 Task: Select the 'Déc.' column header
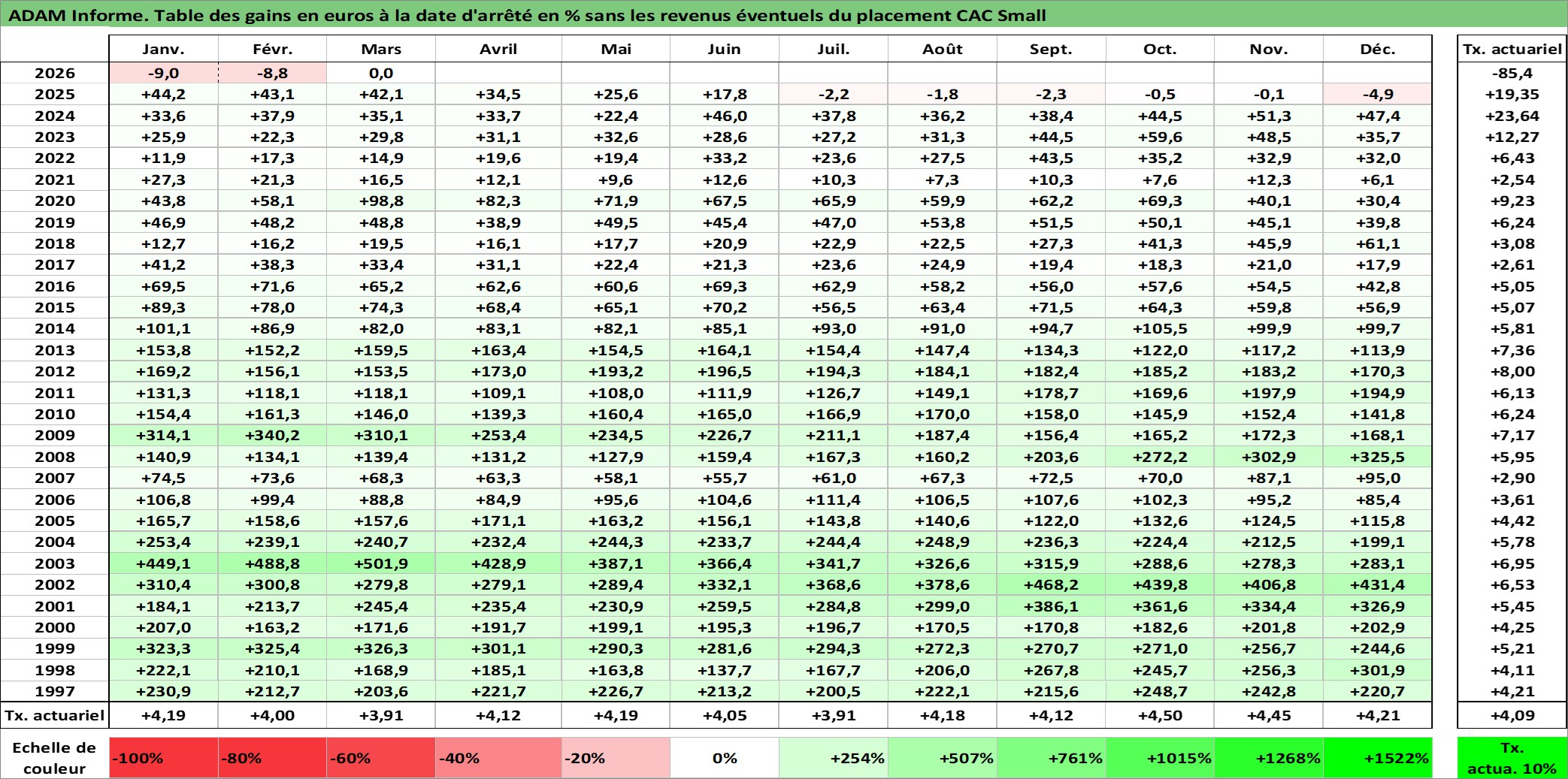1378,49
